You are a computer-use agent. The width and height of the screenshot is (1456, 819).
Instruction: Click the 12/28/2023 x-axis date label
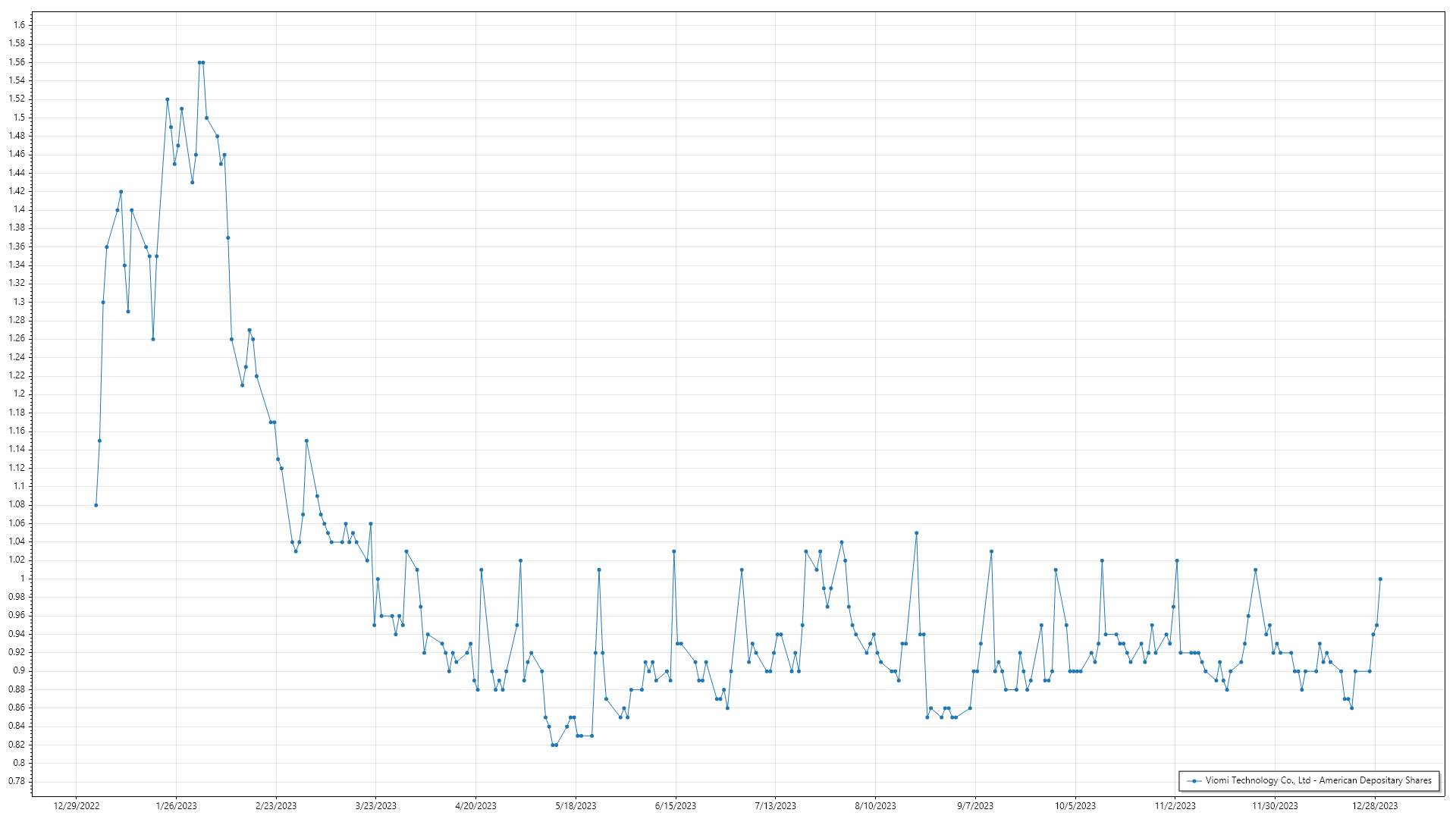coord(1375,805)
